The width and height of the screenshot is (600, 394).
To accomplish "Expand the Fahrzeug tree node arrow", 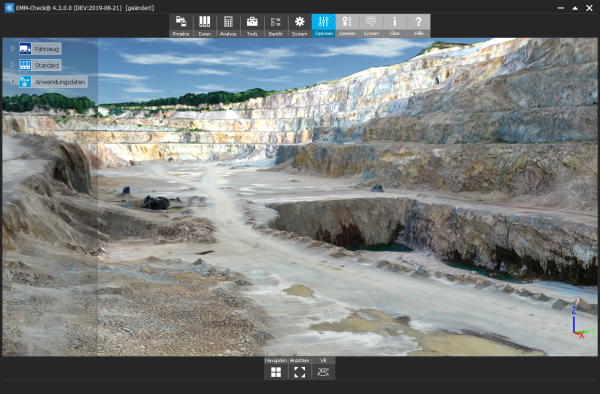I will click(x=12, y=49).
